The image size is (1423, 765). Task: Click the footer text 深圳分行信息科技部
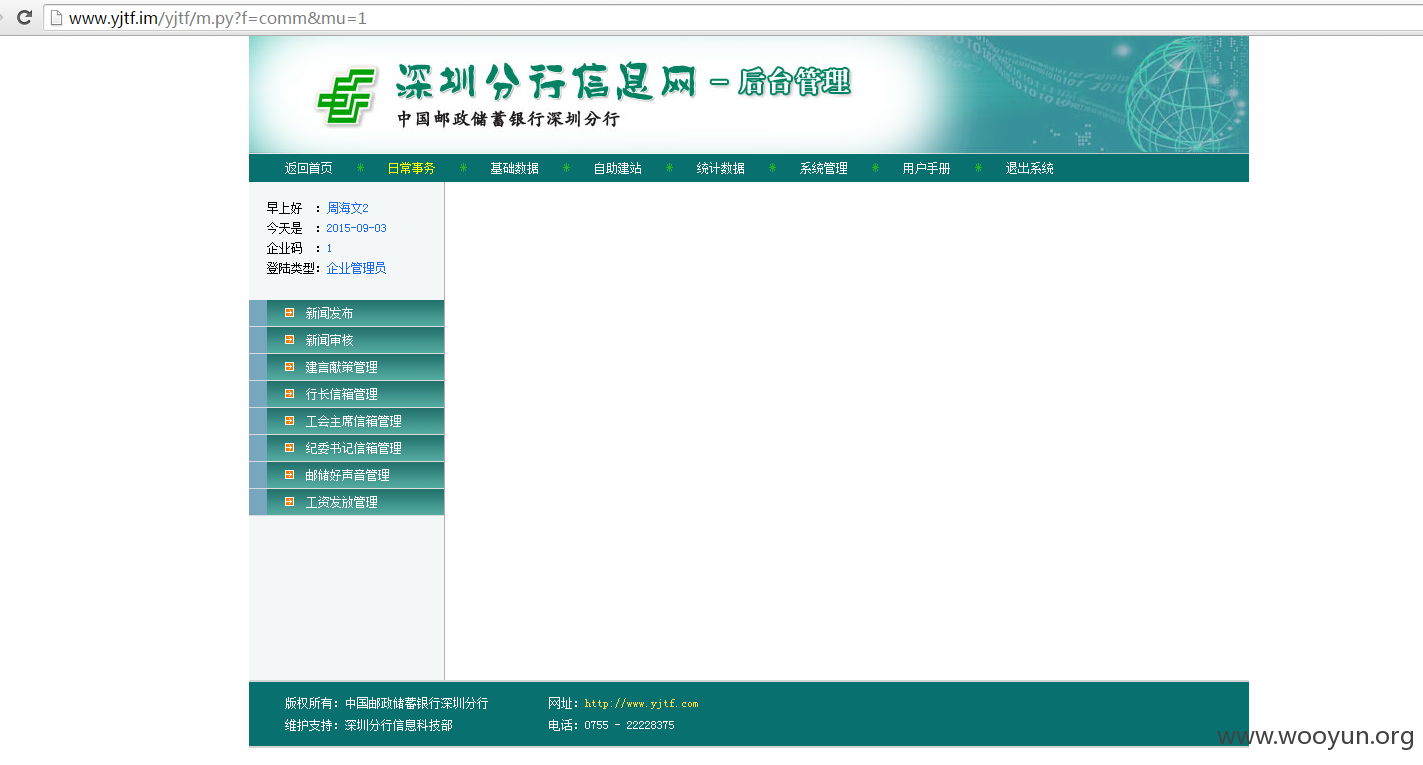[x=398, y=725]
